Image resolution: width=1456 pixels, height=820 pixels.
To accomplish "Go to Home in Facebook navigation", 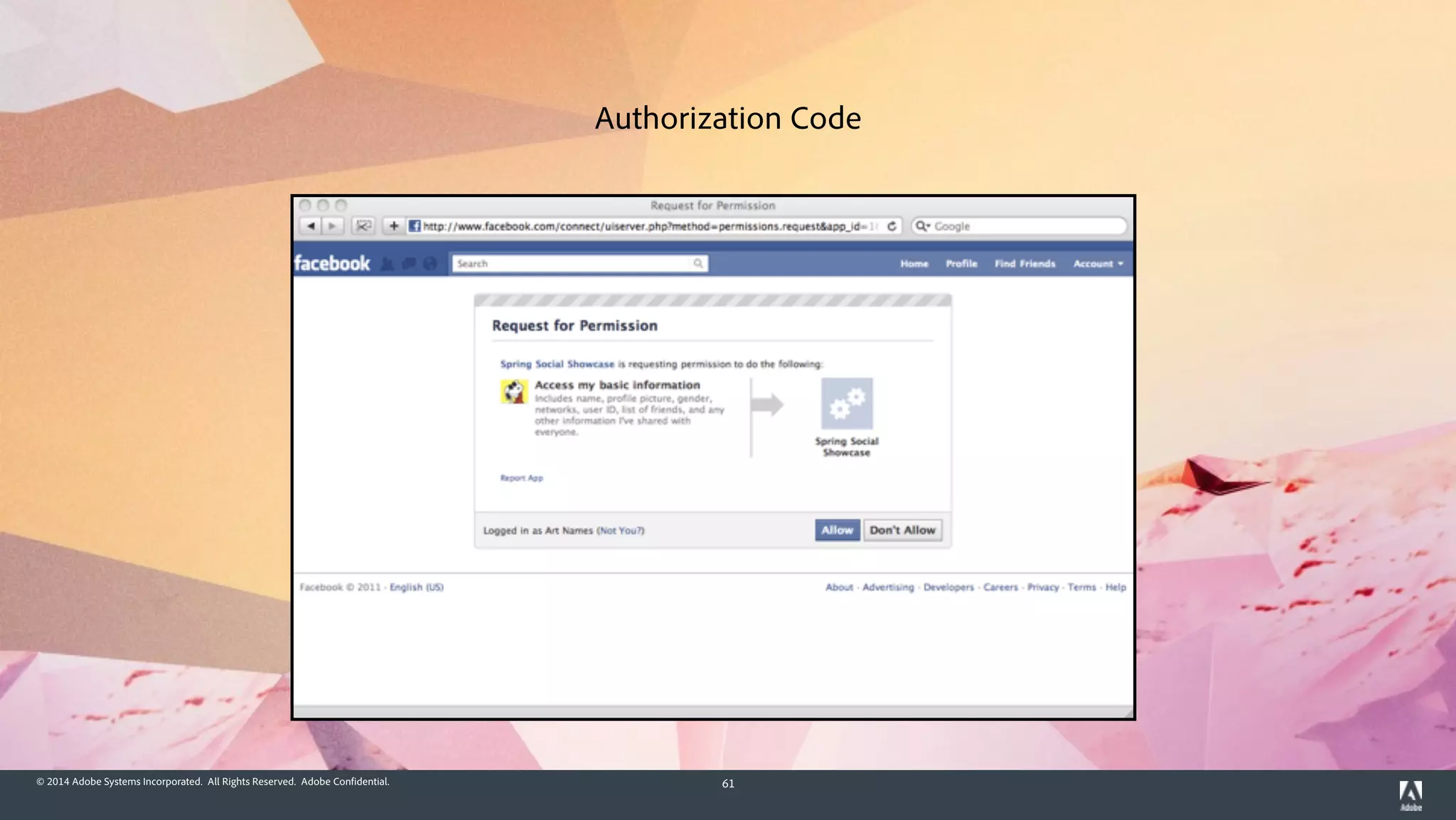I will 914,264.
